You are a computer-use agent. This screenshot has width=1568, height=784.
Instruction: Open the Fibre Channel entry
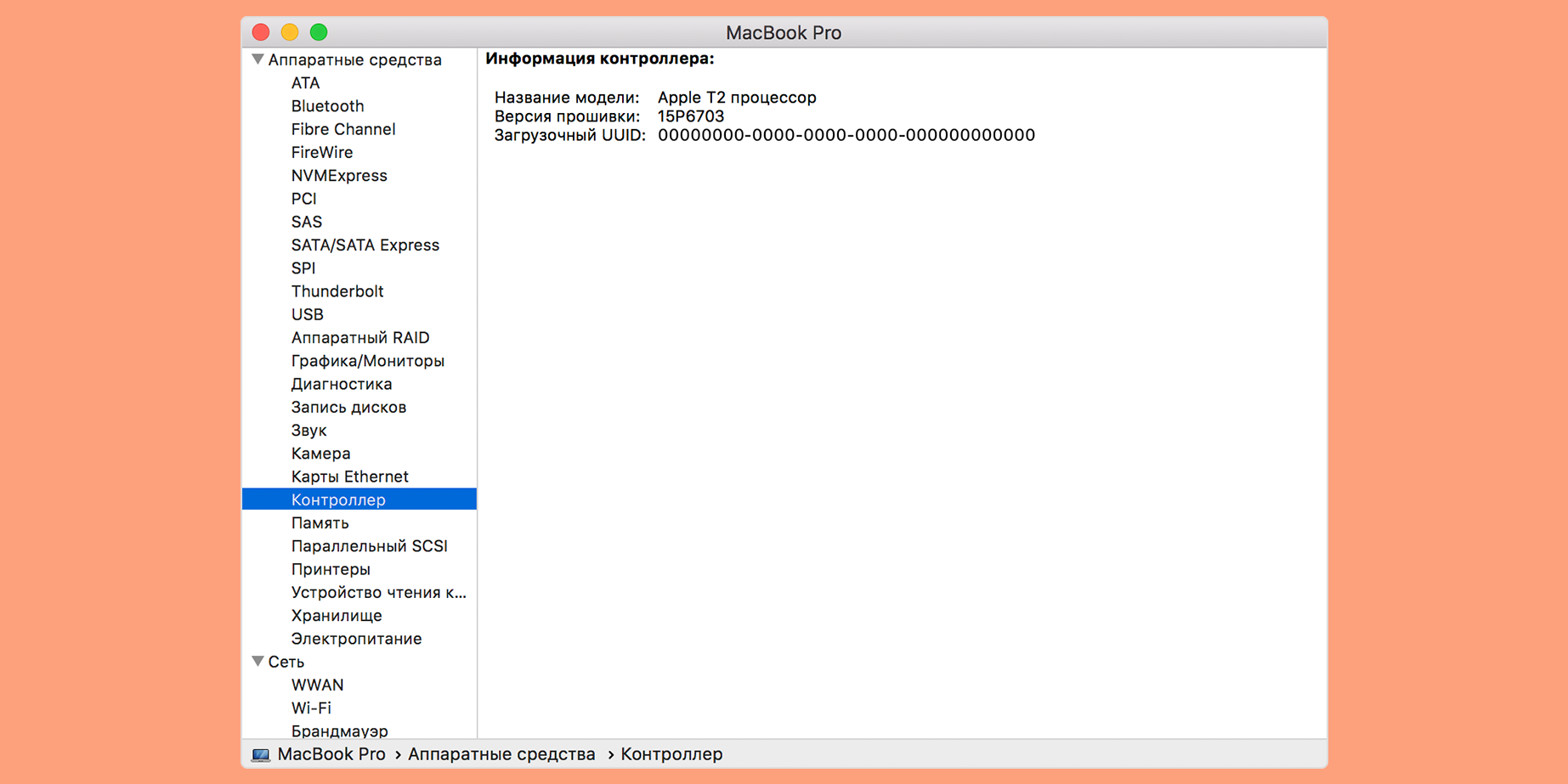click(342, 129)
